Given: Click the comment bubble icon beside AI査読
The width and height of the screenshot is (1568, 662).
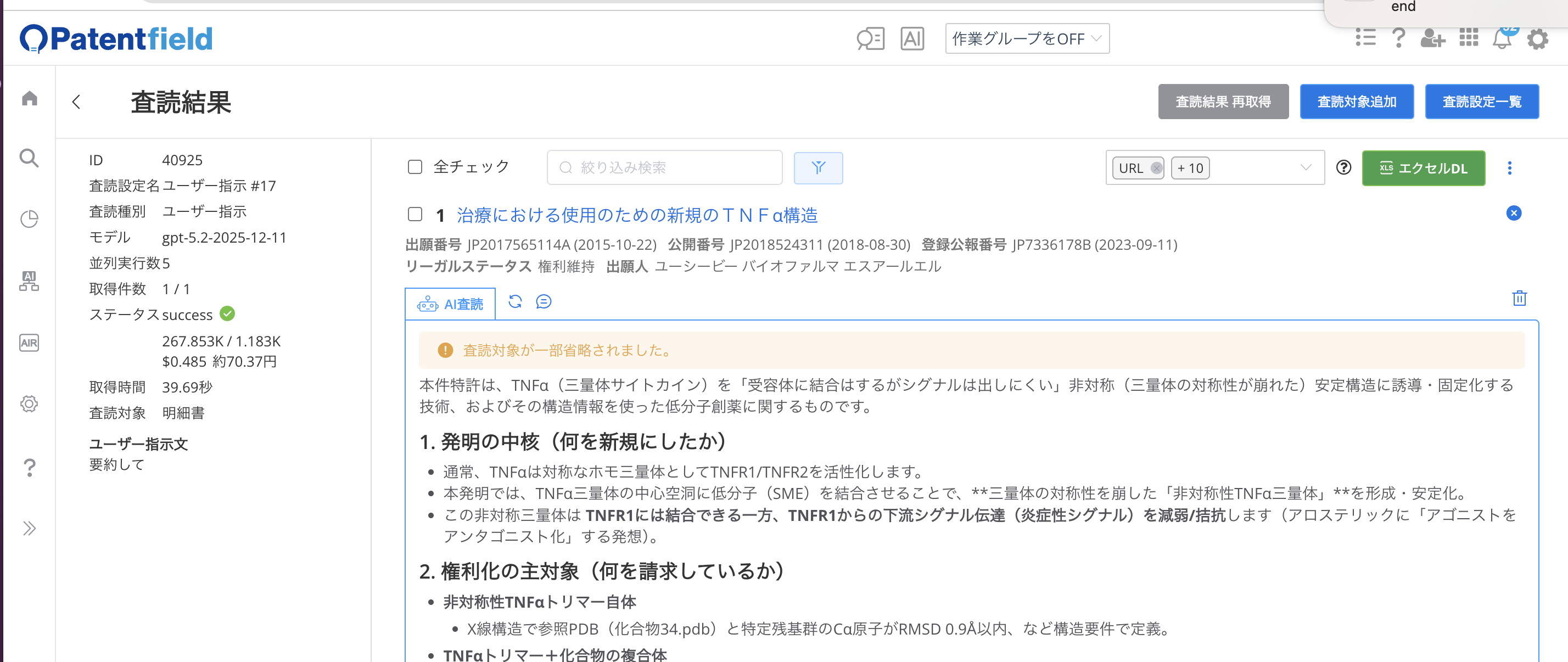Looking at the screenshot, I should coord(543,302).
